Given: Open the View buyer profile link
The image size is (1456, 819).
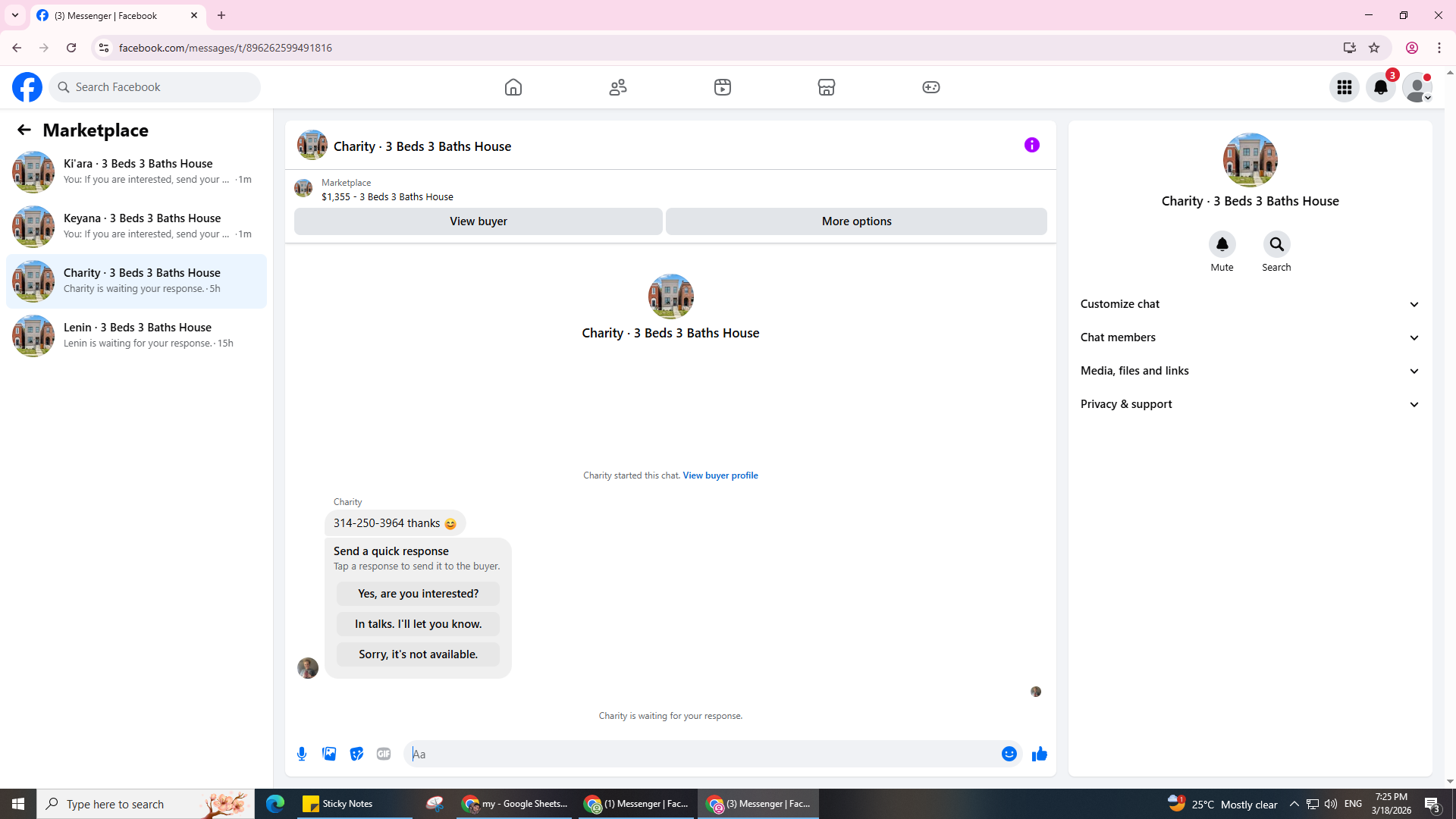Looking at the screenshot, I should click(x=720, y=475).
